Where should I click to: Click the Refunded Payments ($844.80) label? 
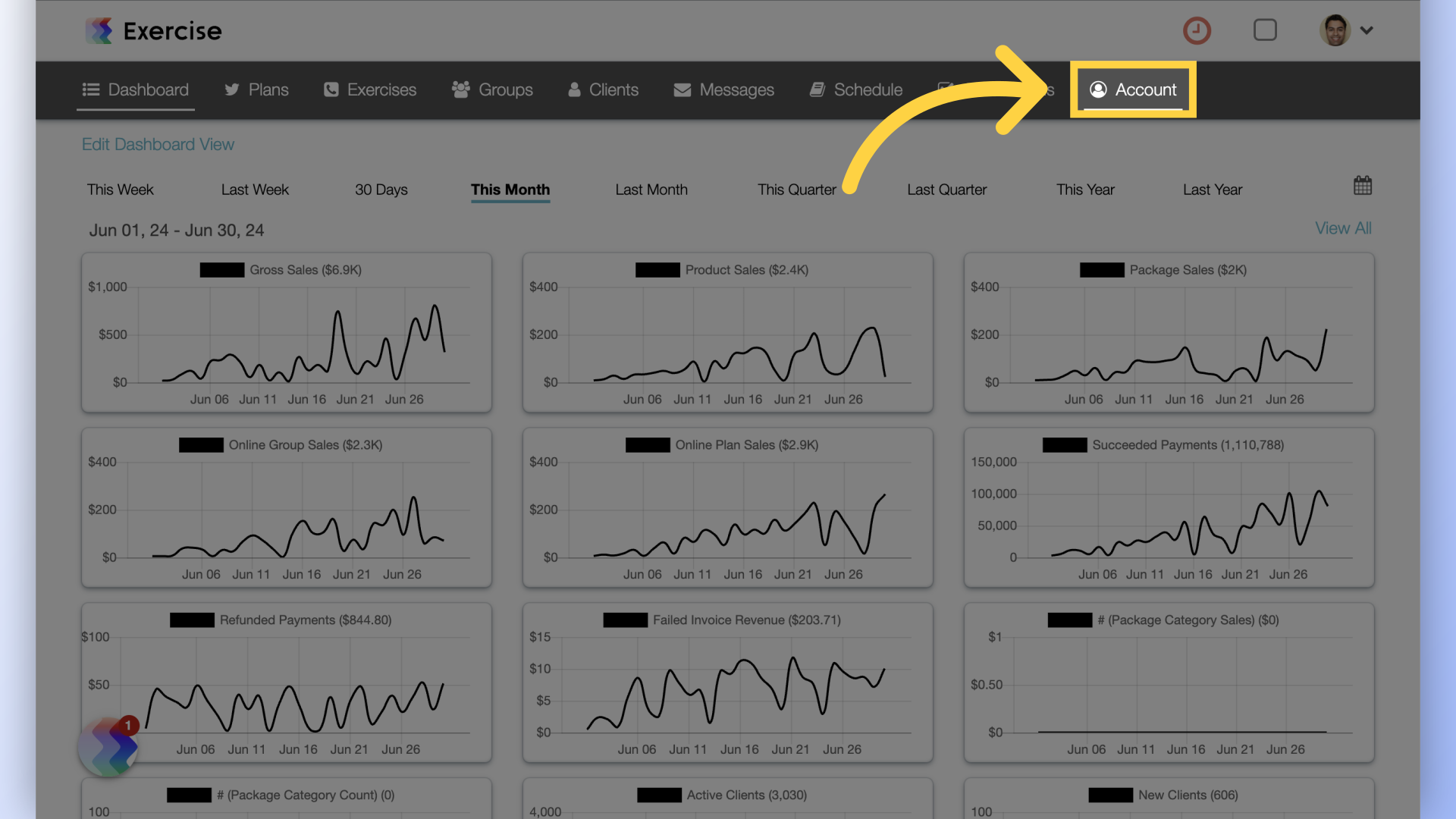306,620
